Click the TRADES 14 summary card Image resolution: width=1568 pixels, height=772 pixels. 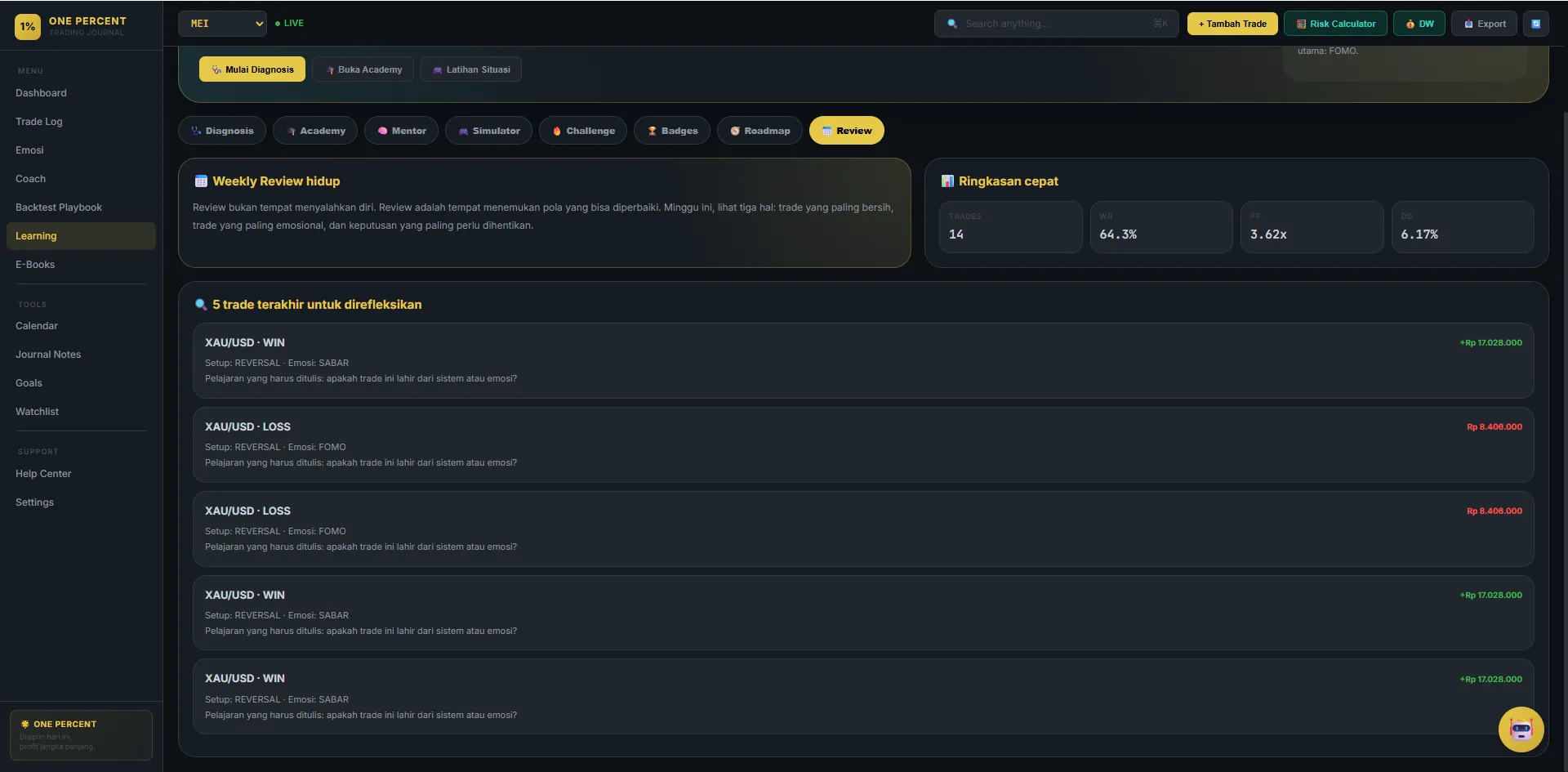[1010, 227]
